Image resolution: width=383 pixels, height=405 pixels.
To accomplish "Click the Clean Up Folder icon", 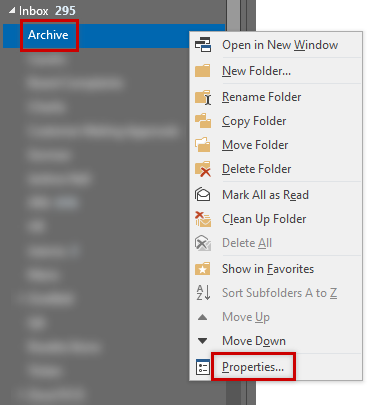I will 203,219.
